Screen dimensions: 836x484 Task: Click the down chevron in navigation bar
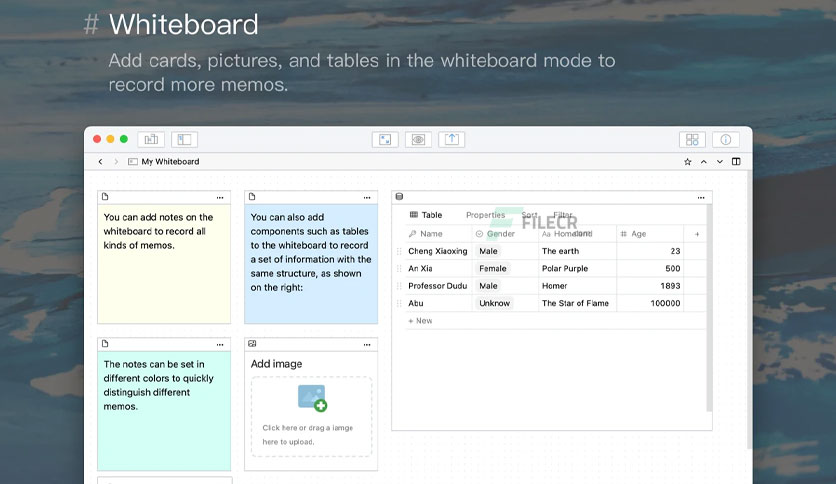pos(720,162)
